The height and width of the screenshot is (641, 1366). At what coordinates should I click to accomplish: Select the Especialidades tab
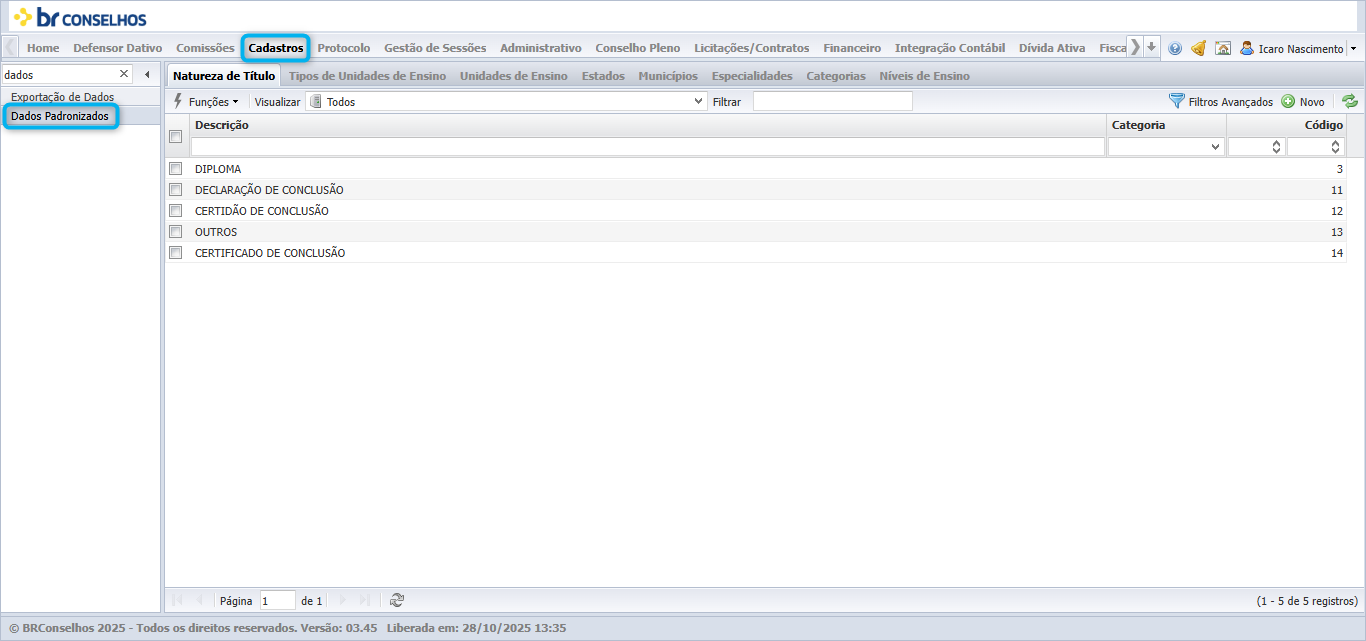[x=752, y=76]
